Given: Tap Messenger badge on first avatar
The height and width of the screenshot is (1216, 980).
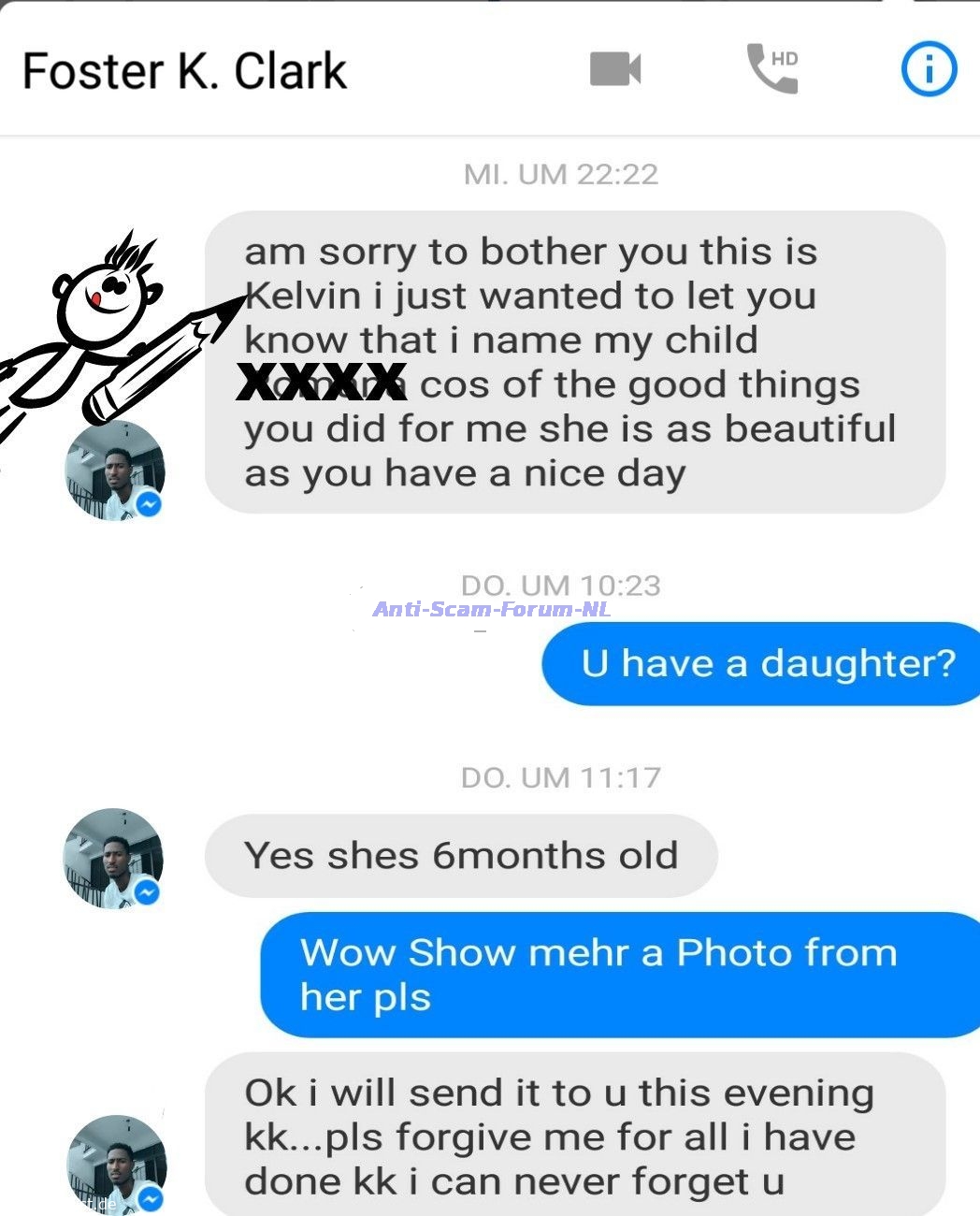Looking at the screenshot, I should tap(149, 504).
